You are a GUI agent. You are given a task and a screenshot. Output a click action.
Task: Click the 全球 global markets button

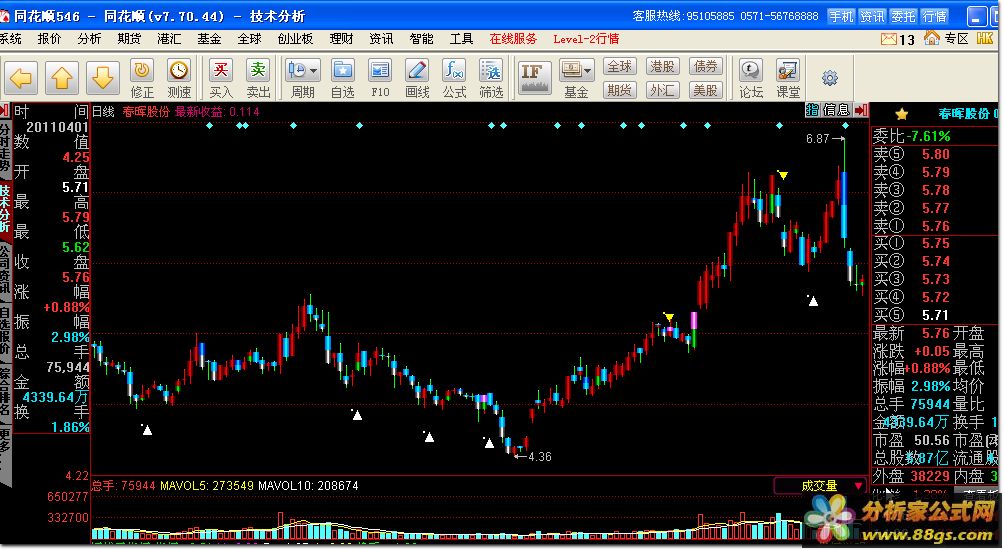point(620,67)
